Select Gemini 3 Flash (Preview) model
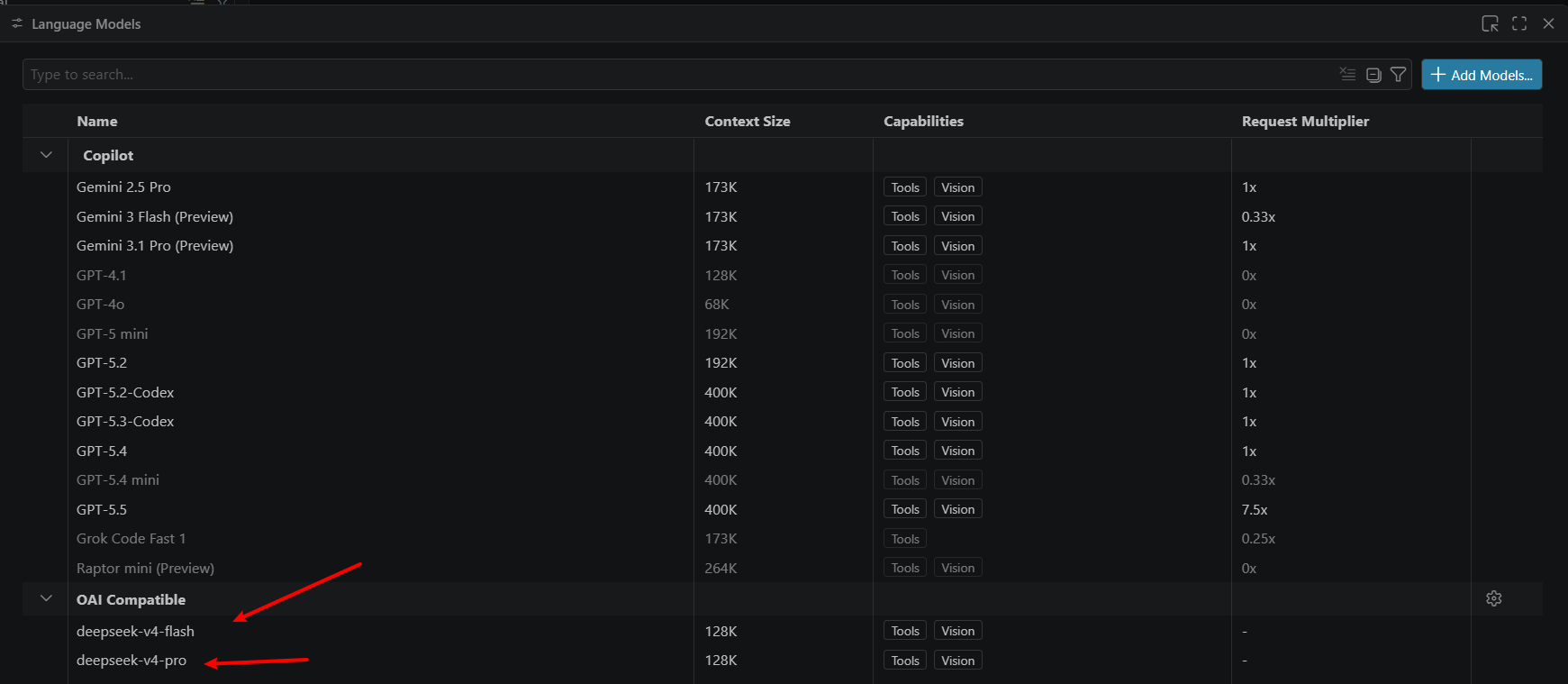 155,216
